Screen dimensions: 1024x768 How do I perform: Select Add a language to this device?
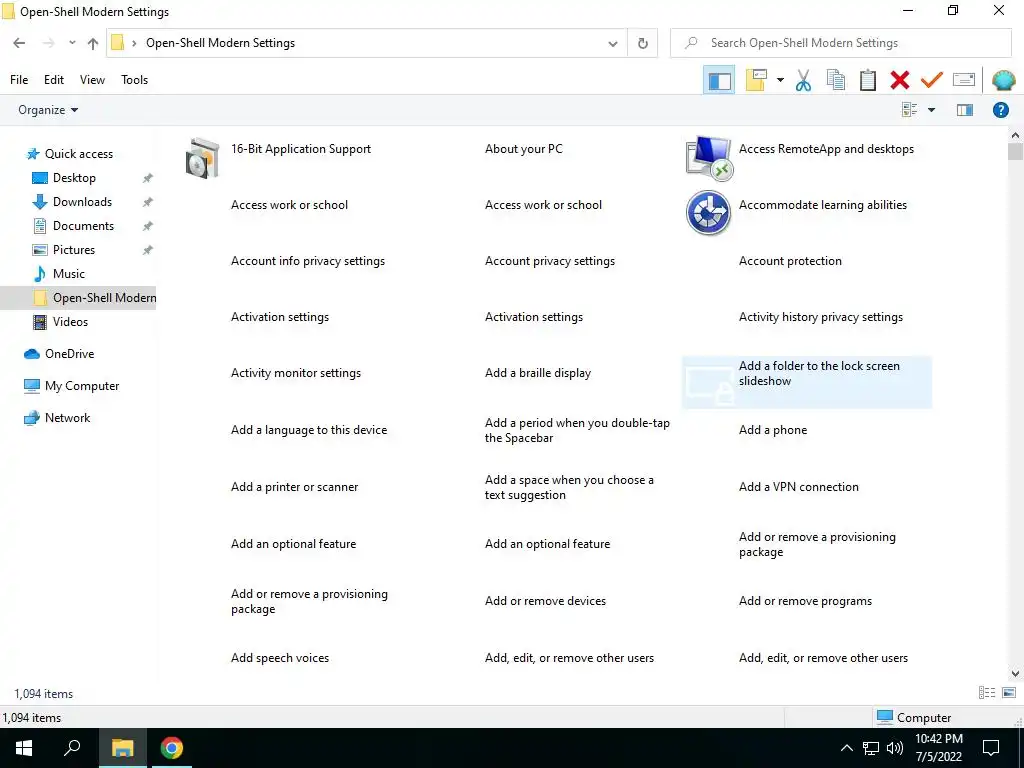(x=308, y=430)
